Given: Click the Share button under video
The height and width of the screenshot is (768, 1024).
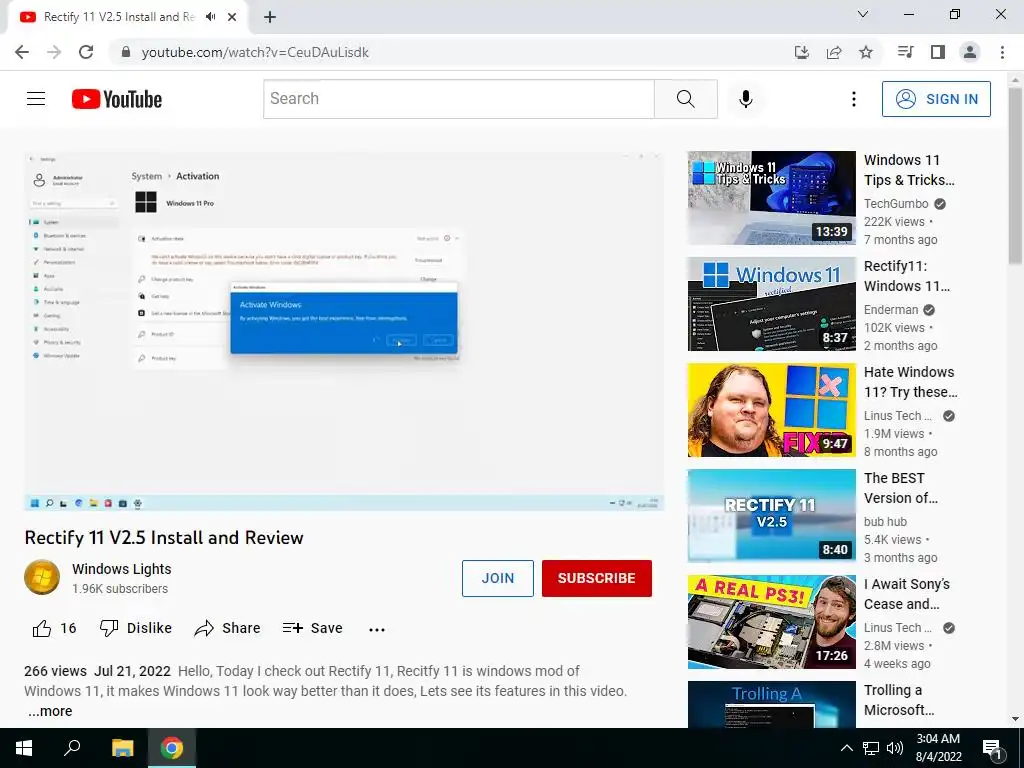Looking at the screenshot, I should (x=227, y=628).
